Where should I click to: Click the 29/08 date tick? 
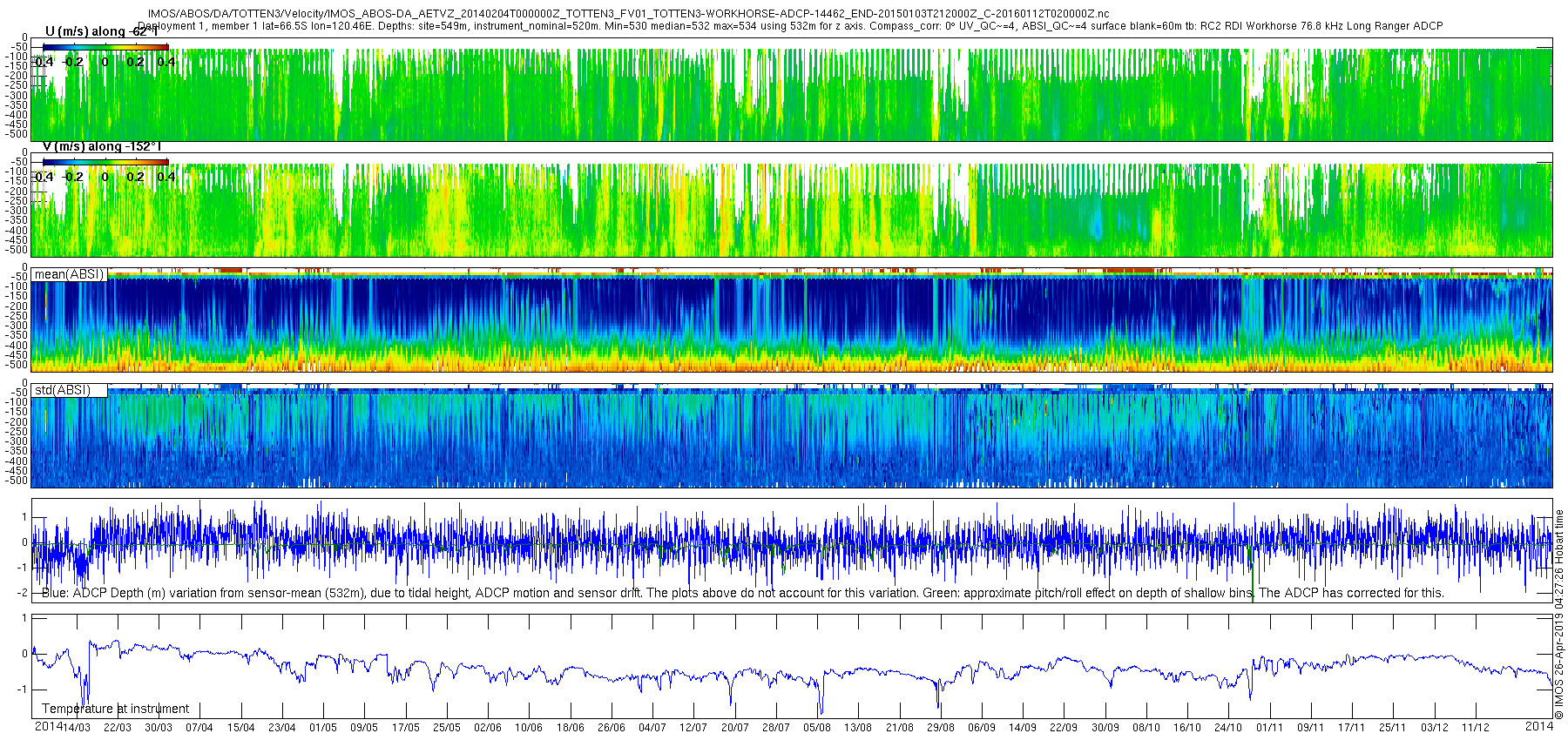click(x=941, y=728)
